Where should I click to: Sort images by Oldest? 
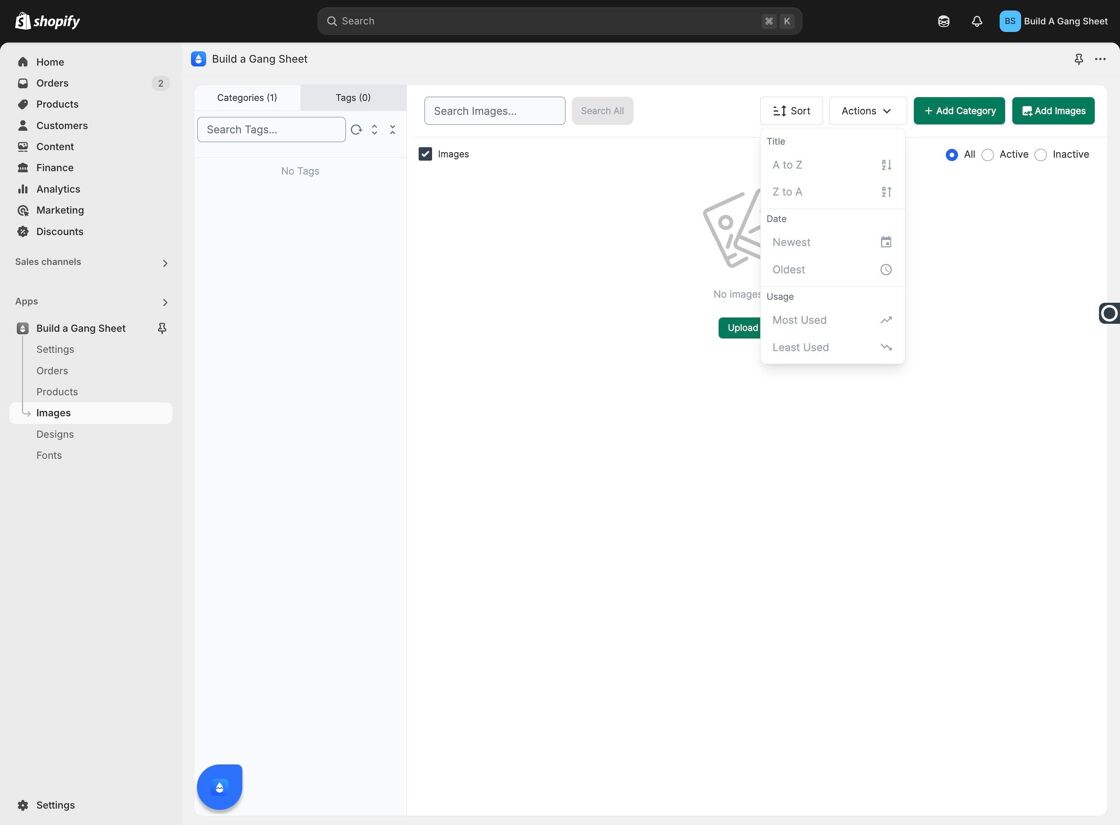(832, 270)
